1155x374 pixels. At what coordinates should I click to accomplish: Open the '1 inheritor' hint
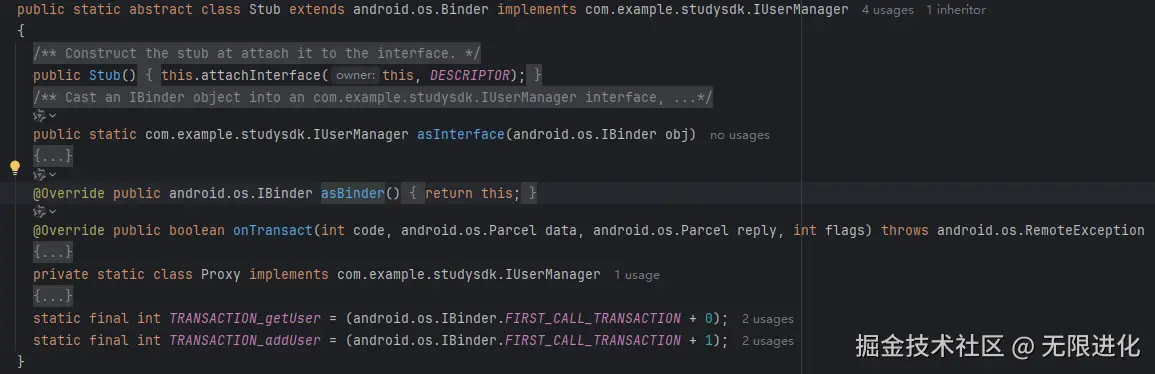tap(955, 10)
